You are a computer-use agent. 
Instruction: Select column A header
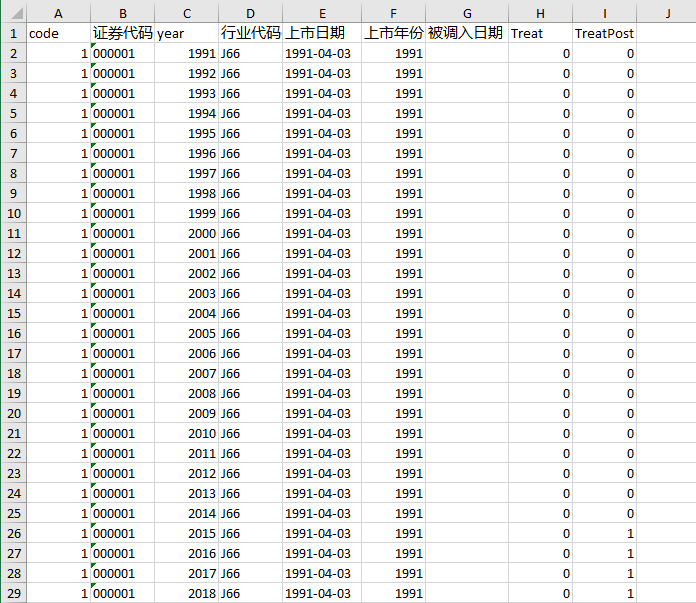click(58, 13)
